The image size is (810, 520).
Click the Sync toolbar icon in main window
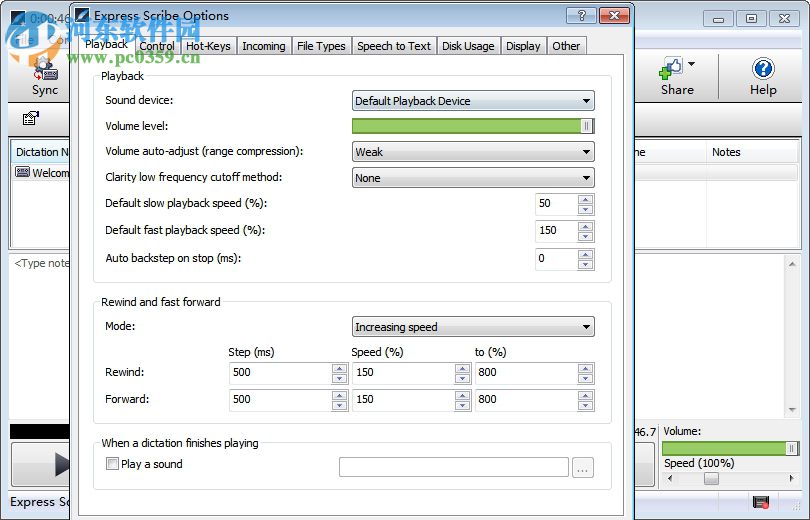(x=45, y=77)
